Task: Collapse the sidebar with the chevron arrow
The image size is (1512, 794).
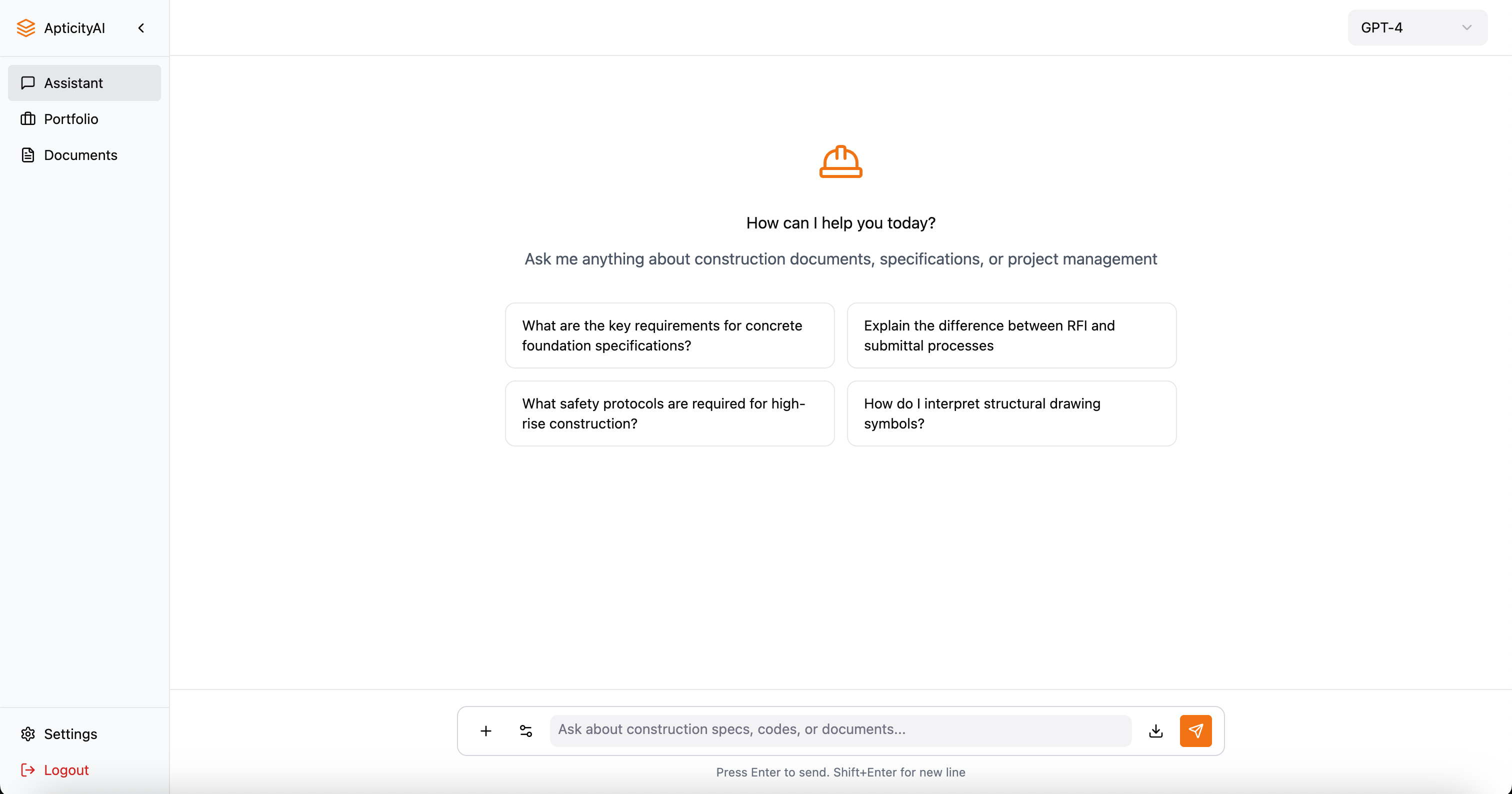Action: coord(141,27)
